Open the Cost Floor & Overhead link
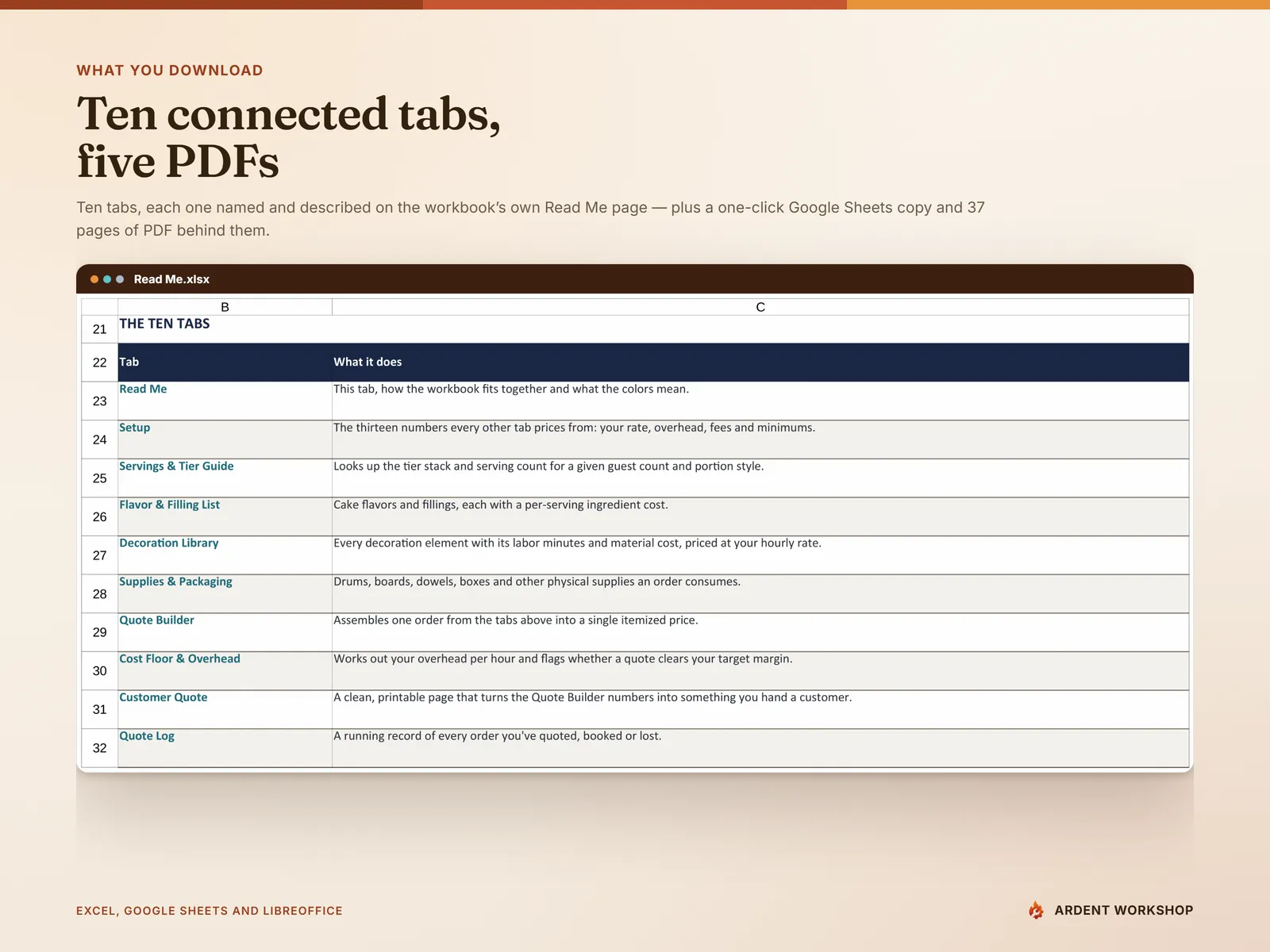 [179, 658]
